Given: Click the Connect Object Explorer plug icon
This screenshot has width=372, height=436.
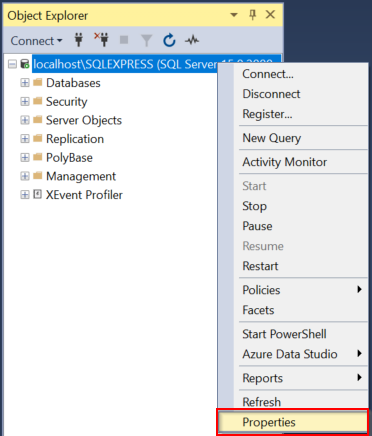Looking at the screenshot, I should pos(79,40).
